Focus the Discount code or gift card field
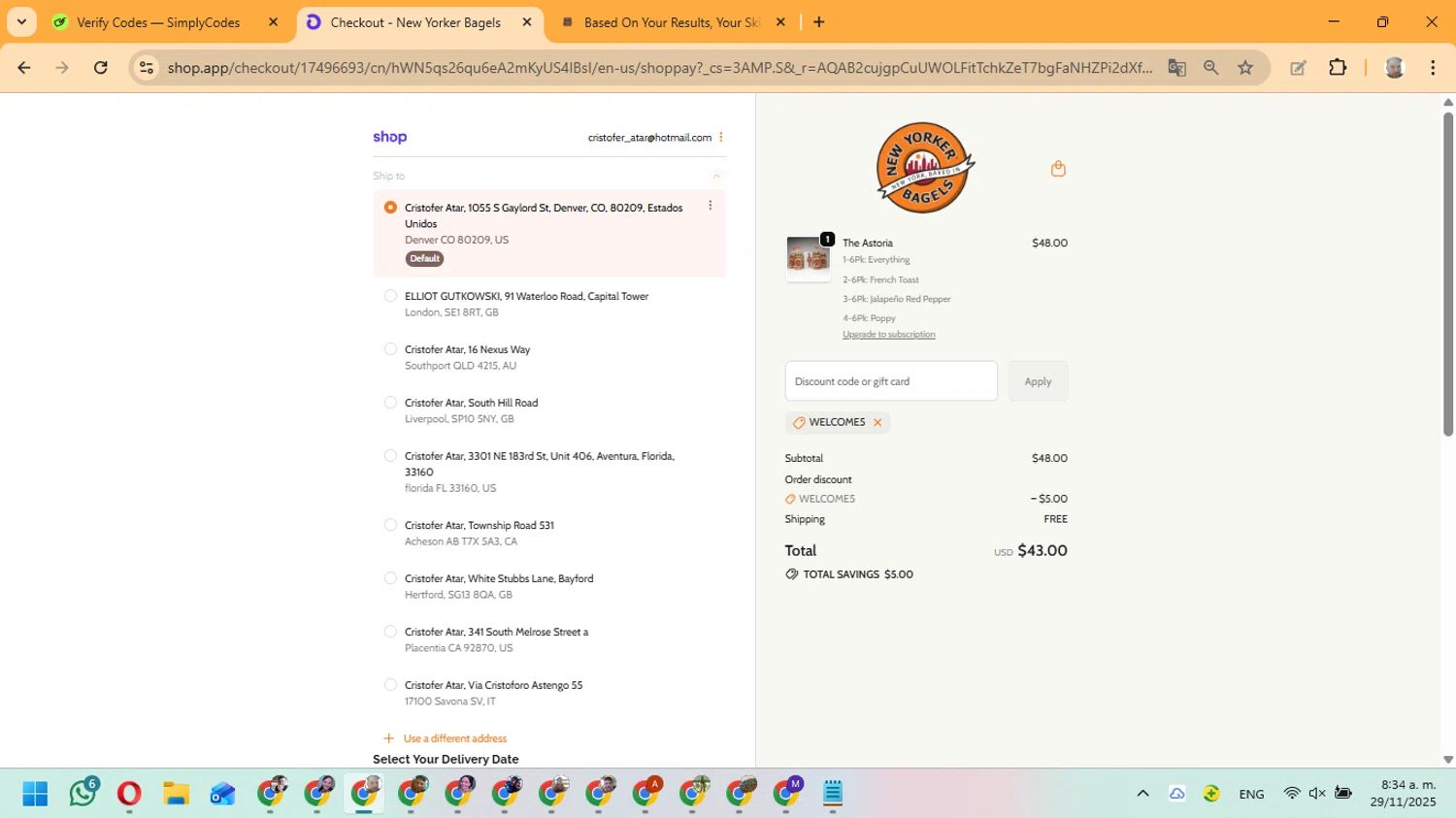Image resolution: width=1456 pixels, height=818 pixels. click(891, 381)
